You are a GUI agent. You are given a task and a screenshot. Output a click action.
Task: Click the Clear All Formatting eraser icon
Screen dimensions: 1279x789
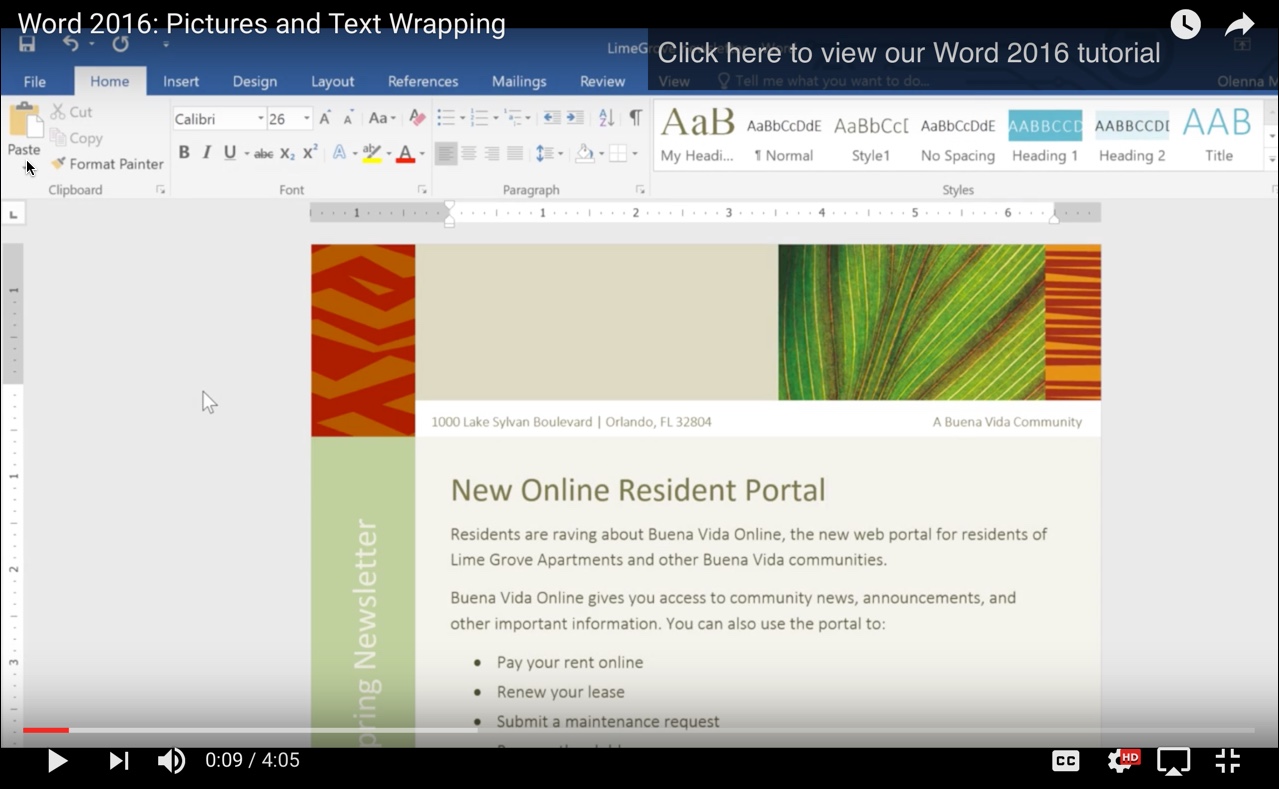(x=417, y=118)
